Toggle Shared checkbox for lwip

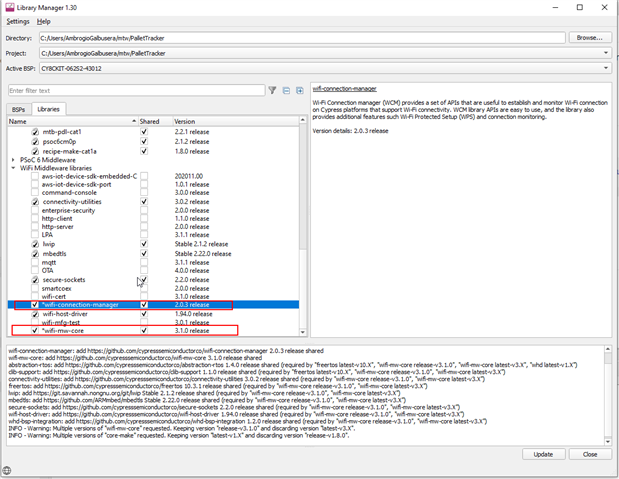pyautogui.click(x=144, y=244)
